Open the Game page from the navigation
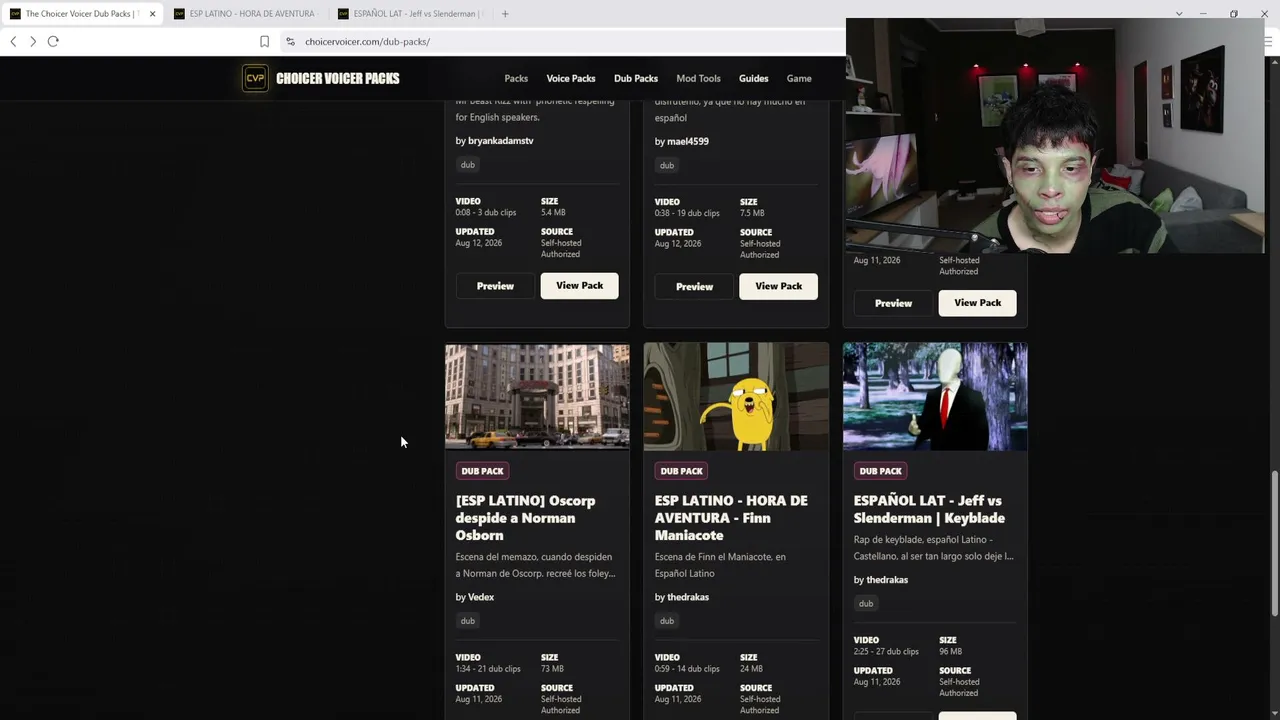The height and width of the screenshot is (720, 1280). point(799,78)
